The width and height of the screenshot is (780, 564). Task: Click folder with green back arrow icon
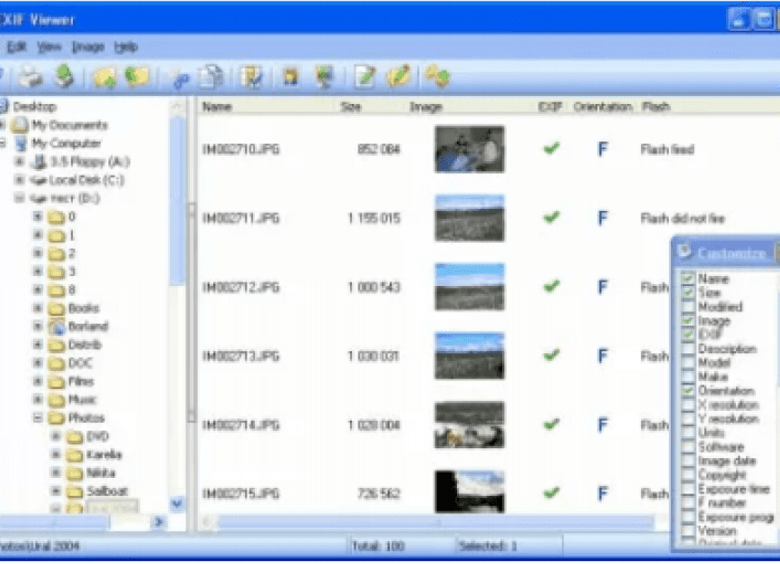point(137,77)
